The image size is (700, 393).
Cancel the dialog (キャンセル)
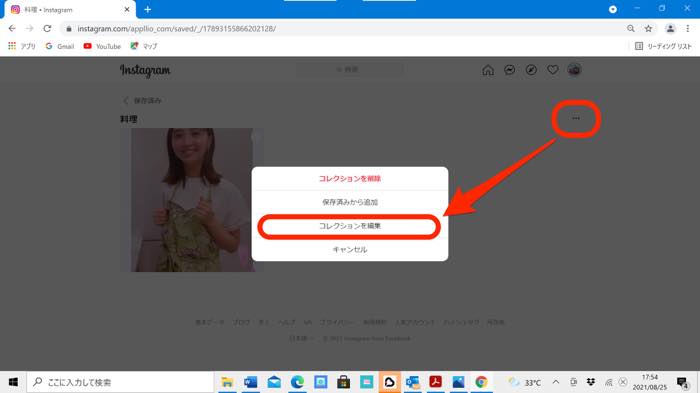(x=350, y=250)
